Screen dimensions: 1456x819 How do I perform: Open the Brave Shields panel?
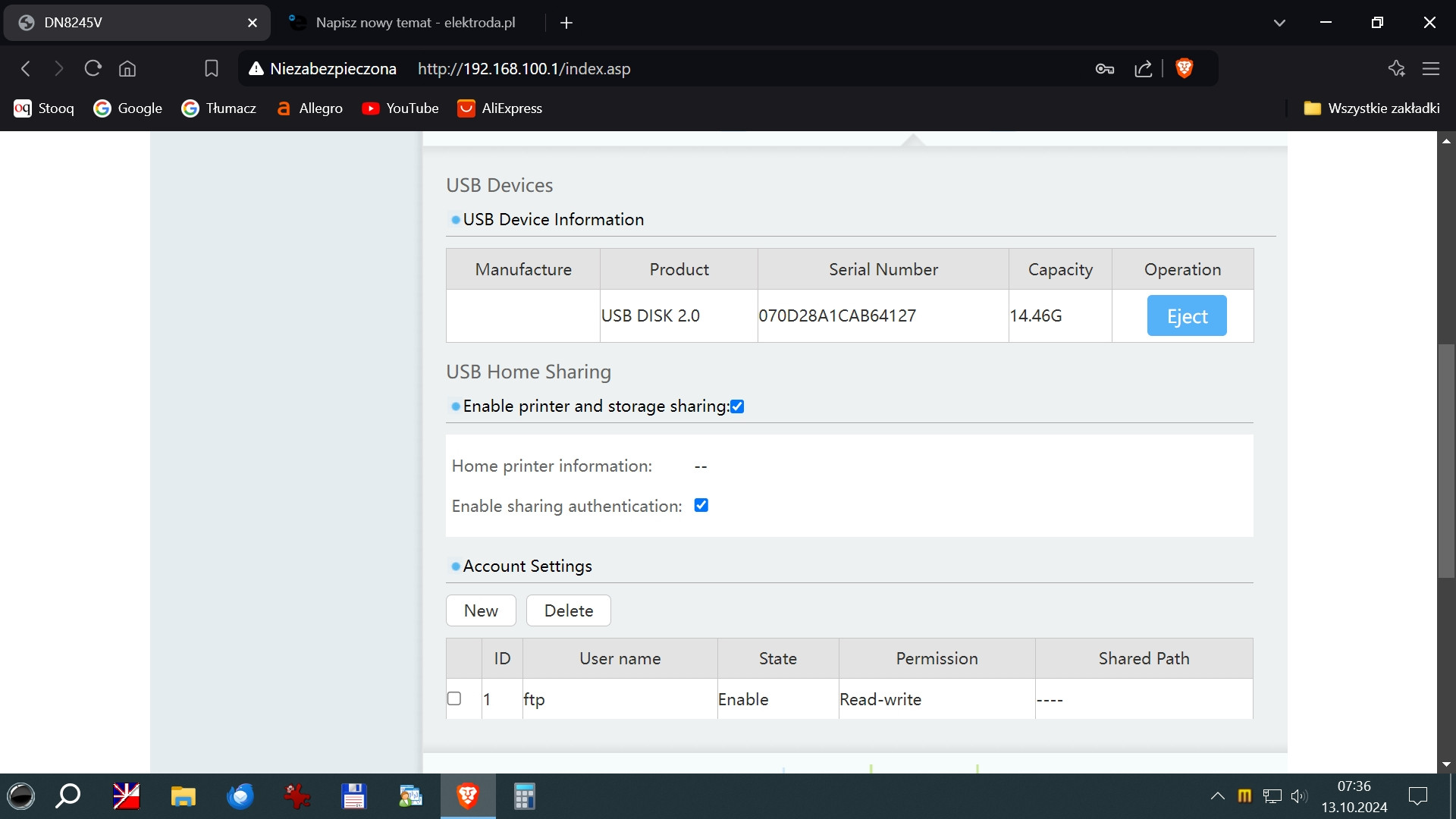1185,68
